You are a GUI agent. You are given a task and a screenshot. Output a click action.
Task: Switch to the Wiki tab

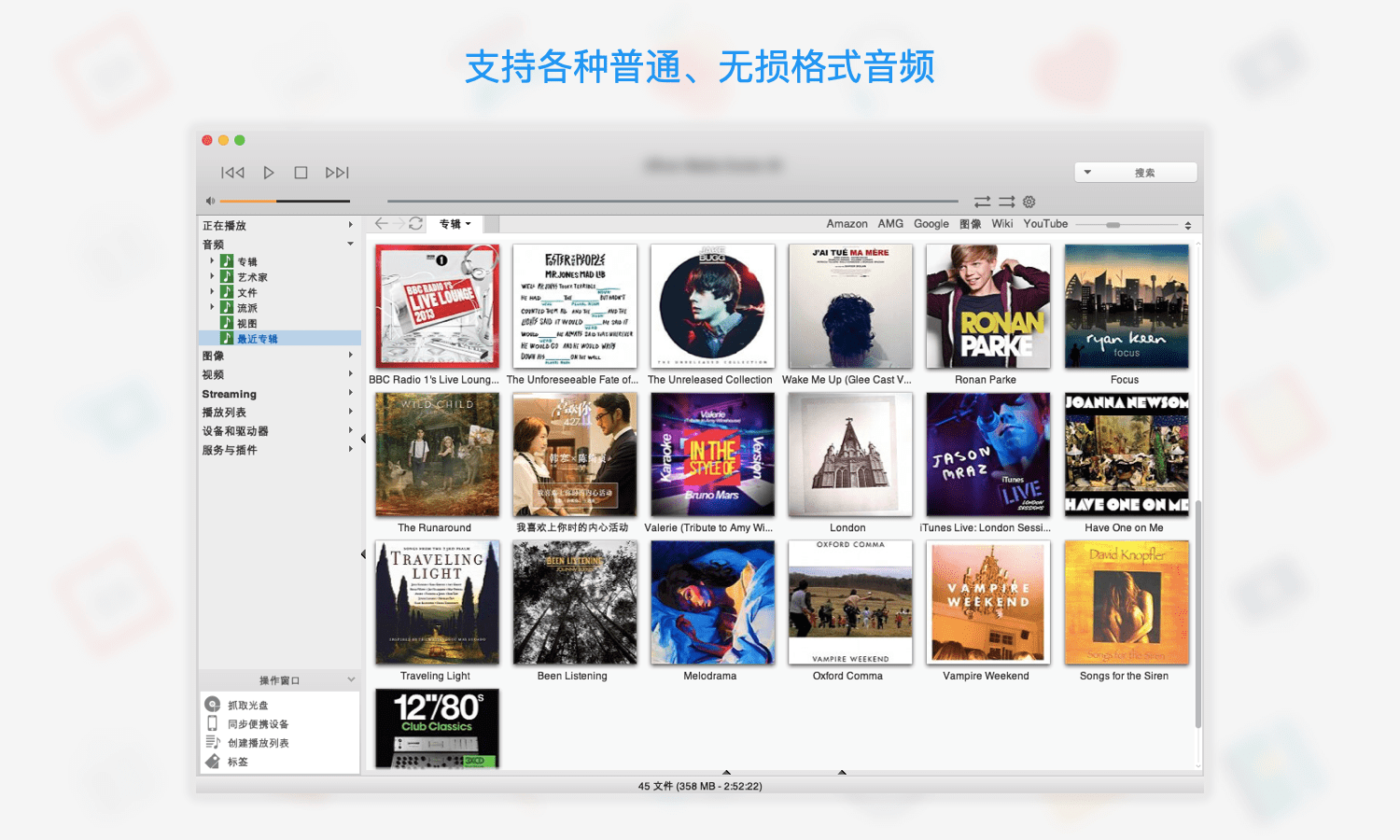(1001, 223)
